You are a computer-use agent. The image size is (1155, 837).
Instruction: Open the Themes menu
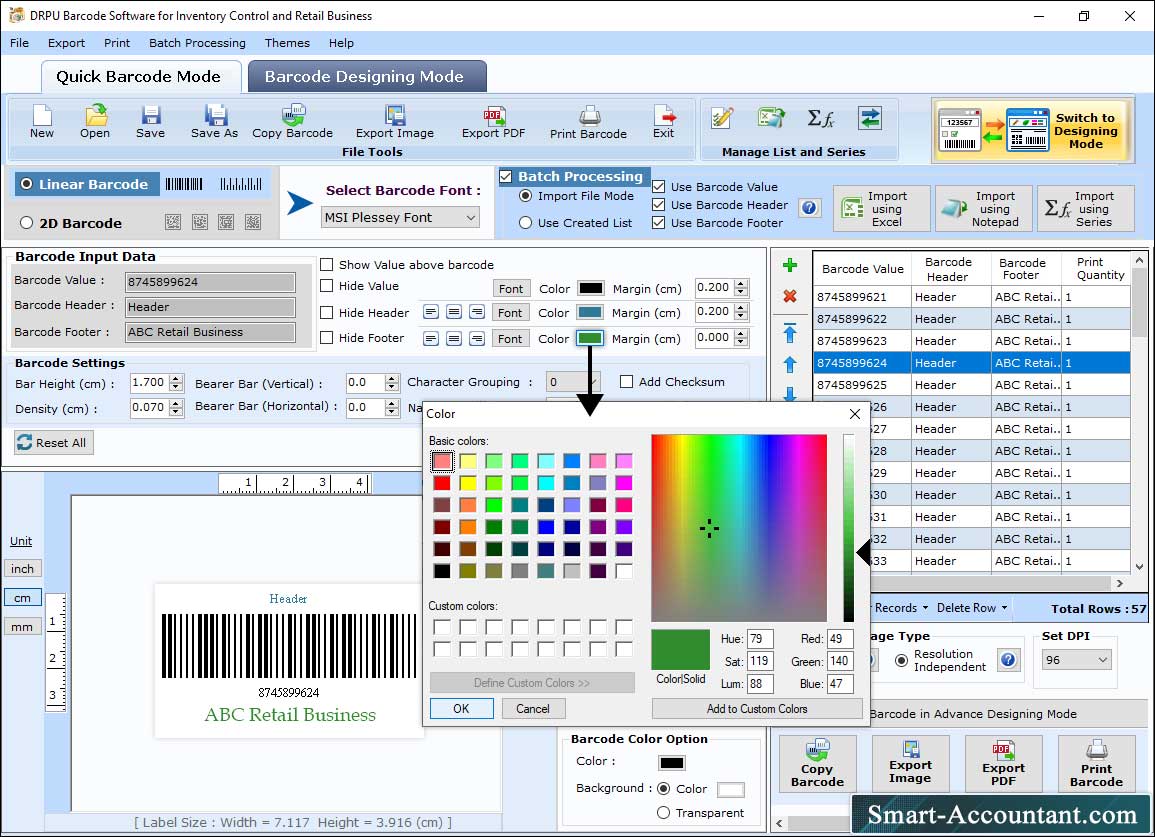pyautogui.click(x=287, y=43)
